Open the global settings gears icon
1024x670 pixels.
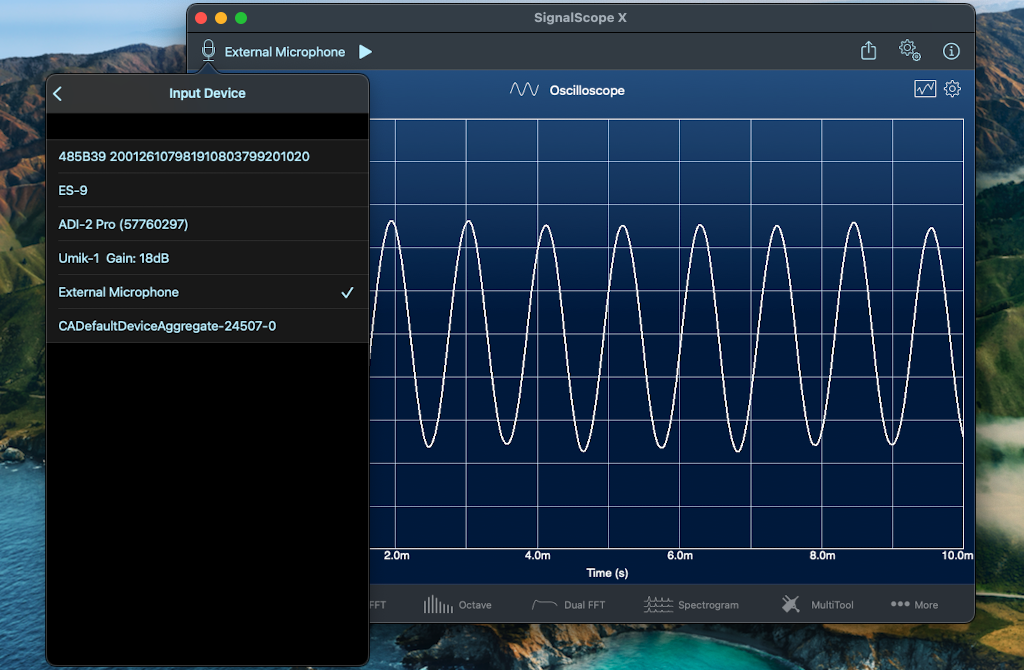pos(910,50)
